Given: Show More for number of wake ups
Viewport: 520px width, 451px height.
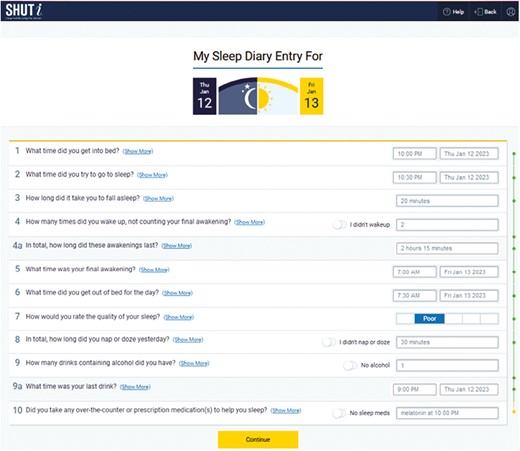Looking at the screenshot, I should (249, 222).
